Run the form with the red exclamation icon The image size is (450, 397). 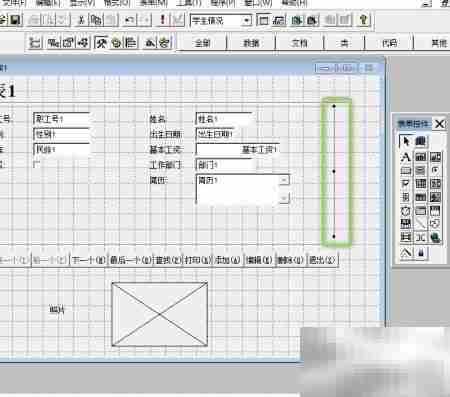[x=162, y=20]
